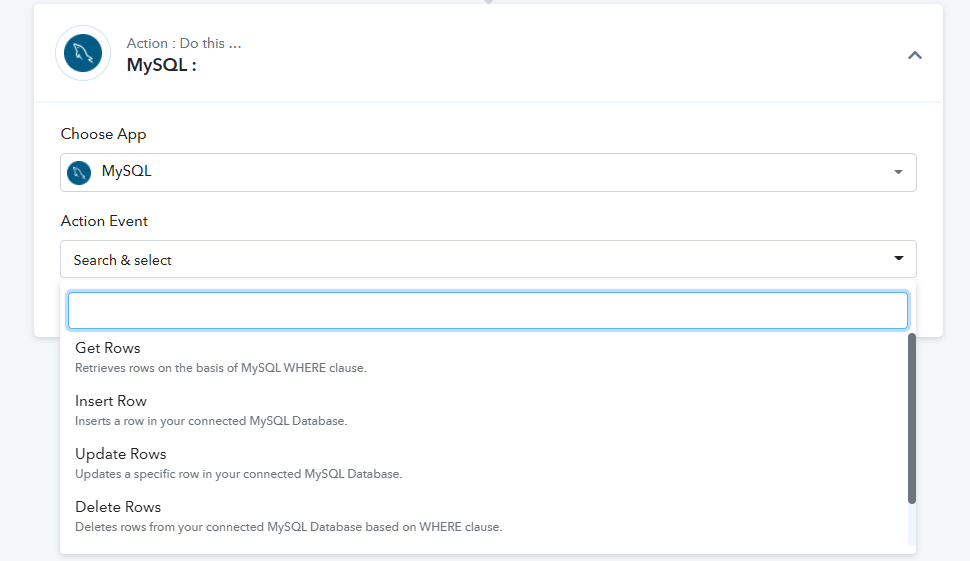Click the large MySQL dolphin logo in header
The width and height of the screenshot is (970, 561).
point(83,53)
